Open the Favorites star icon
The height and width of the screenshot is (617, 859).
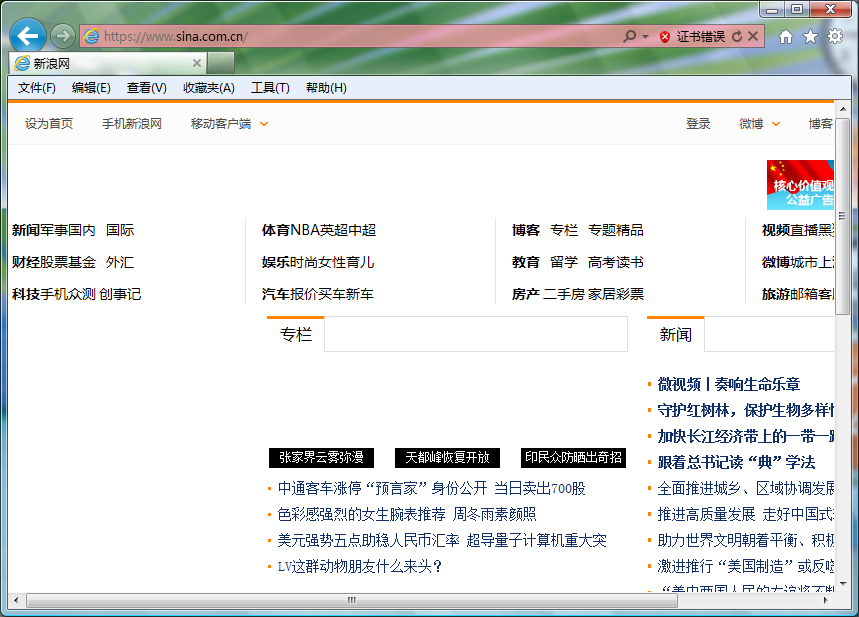(810, 37)
